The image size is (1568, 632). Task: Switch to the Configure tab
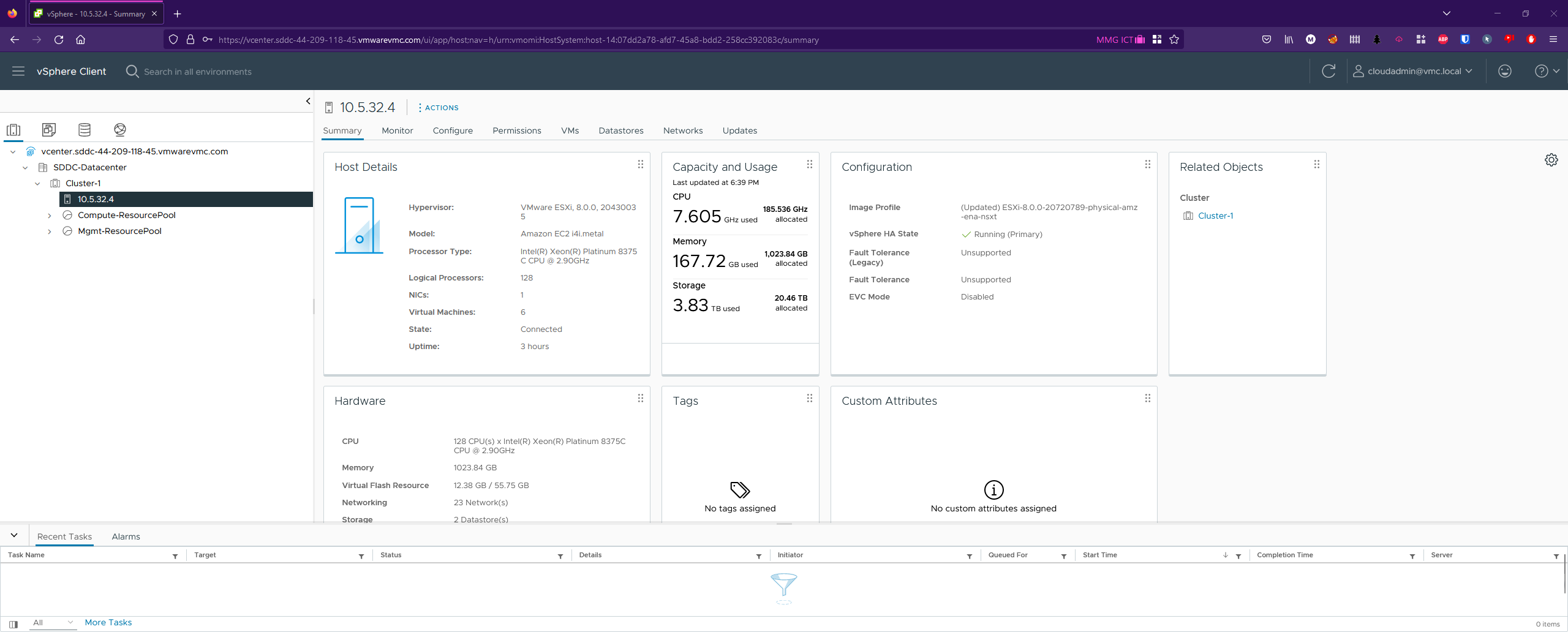point(453,130)
